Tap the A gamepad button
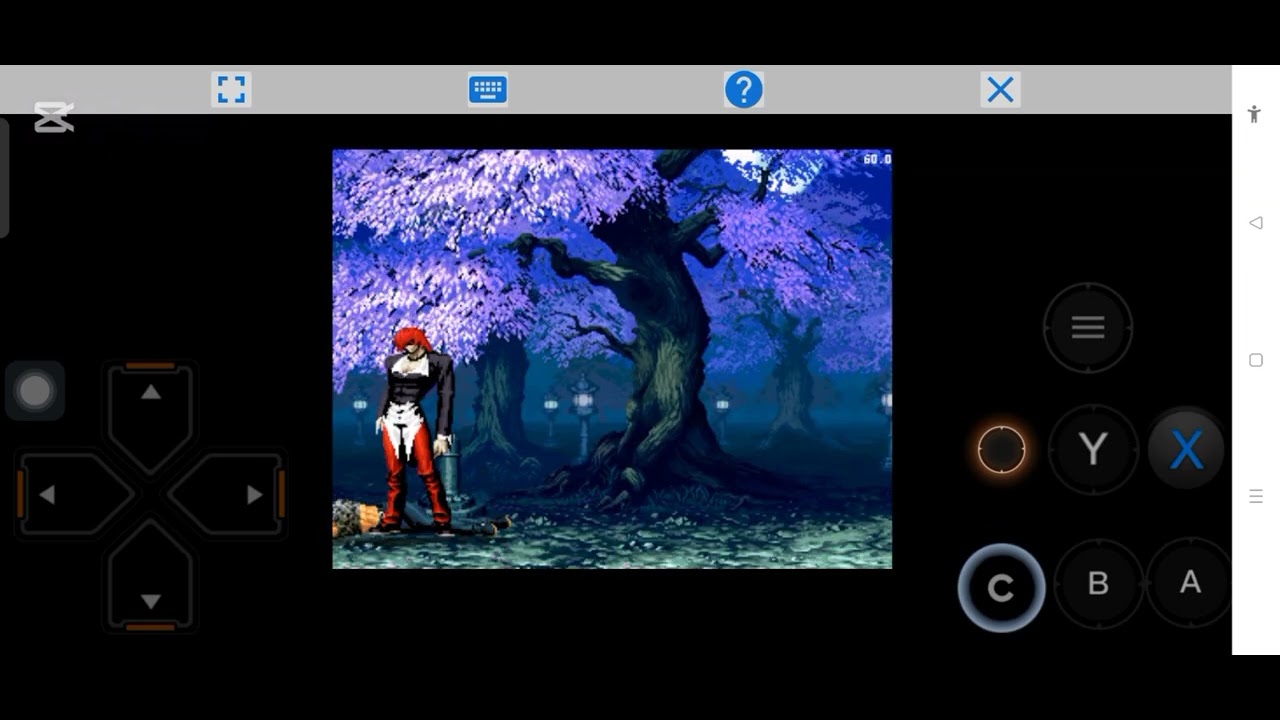Image resolution: width=1280 pixels, height=720 pixels. pyautogui.click(x=1190, y=582)
